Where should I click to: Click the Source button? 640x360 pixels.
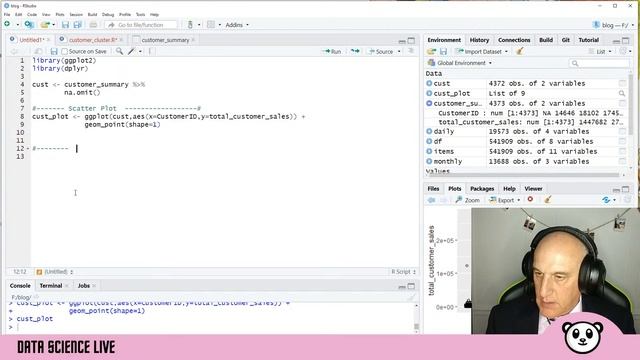tap(380, 51)
